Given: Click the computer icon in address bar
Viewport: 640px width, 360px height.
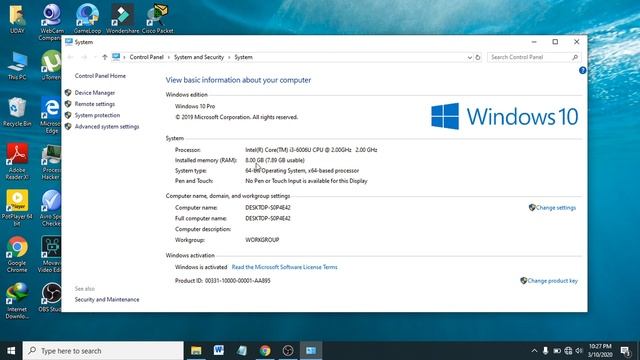Looking at the screenshot, I should [116, 57].
